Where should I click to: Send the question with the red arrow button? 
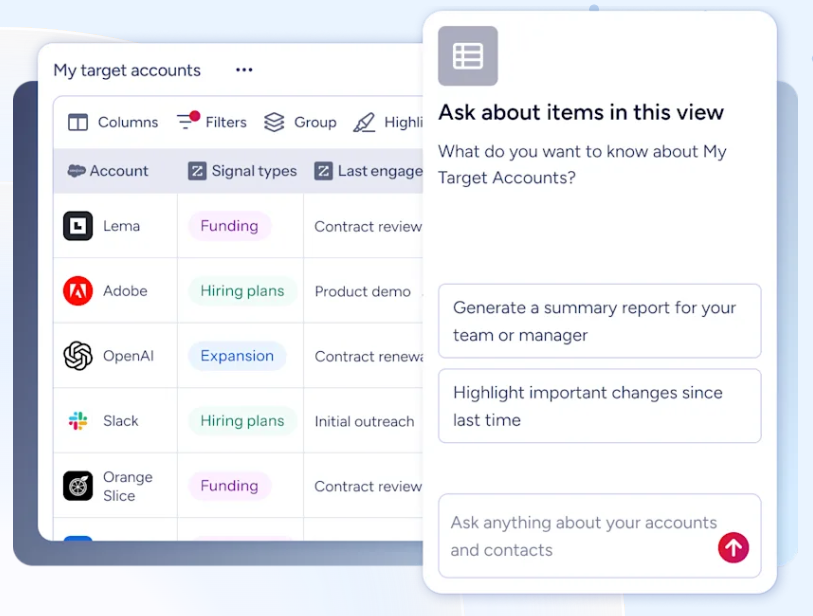tap(733, 548)
